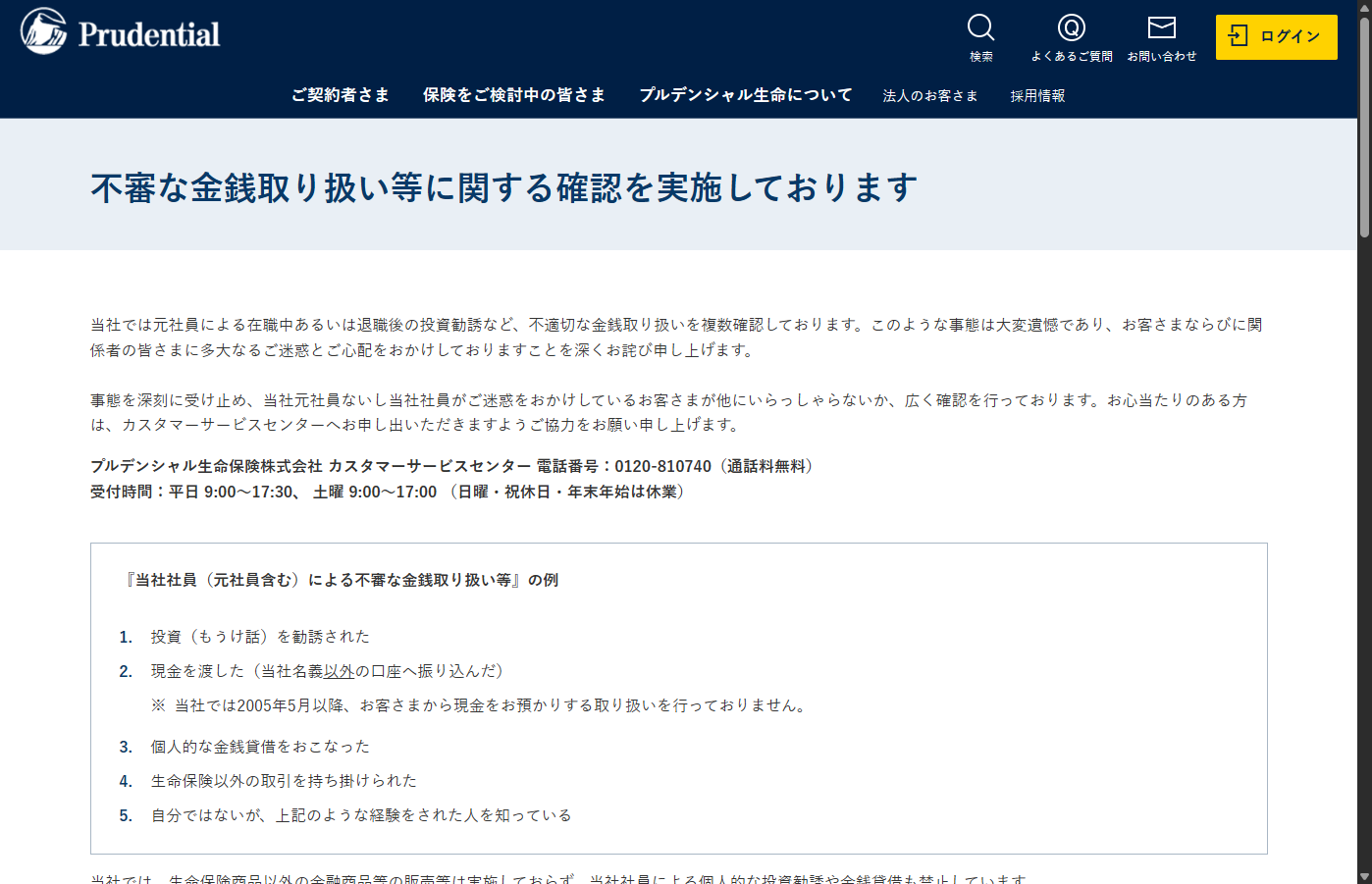Screen dimensions: 1372x884
Task: Click the magnifying glass above 検索 label
Action: pos(979,27)
